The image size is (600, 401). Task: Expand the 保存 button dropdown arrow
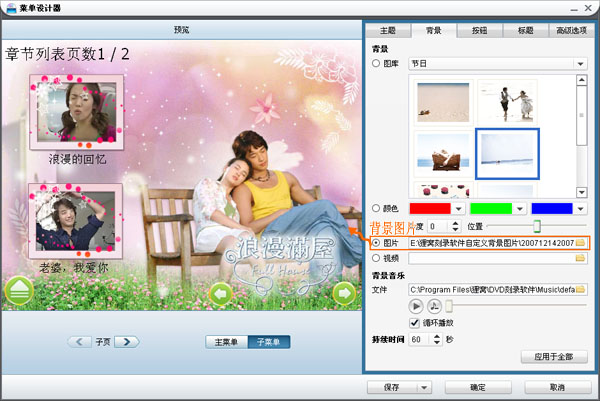coord(424,387)
